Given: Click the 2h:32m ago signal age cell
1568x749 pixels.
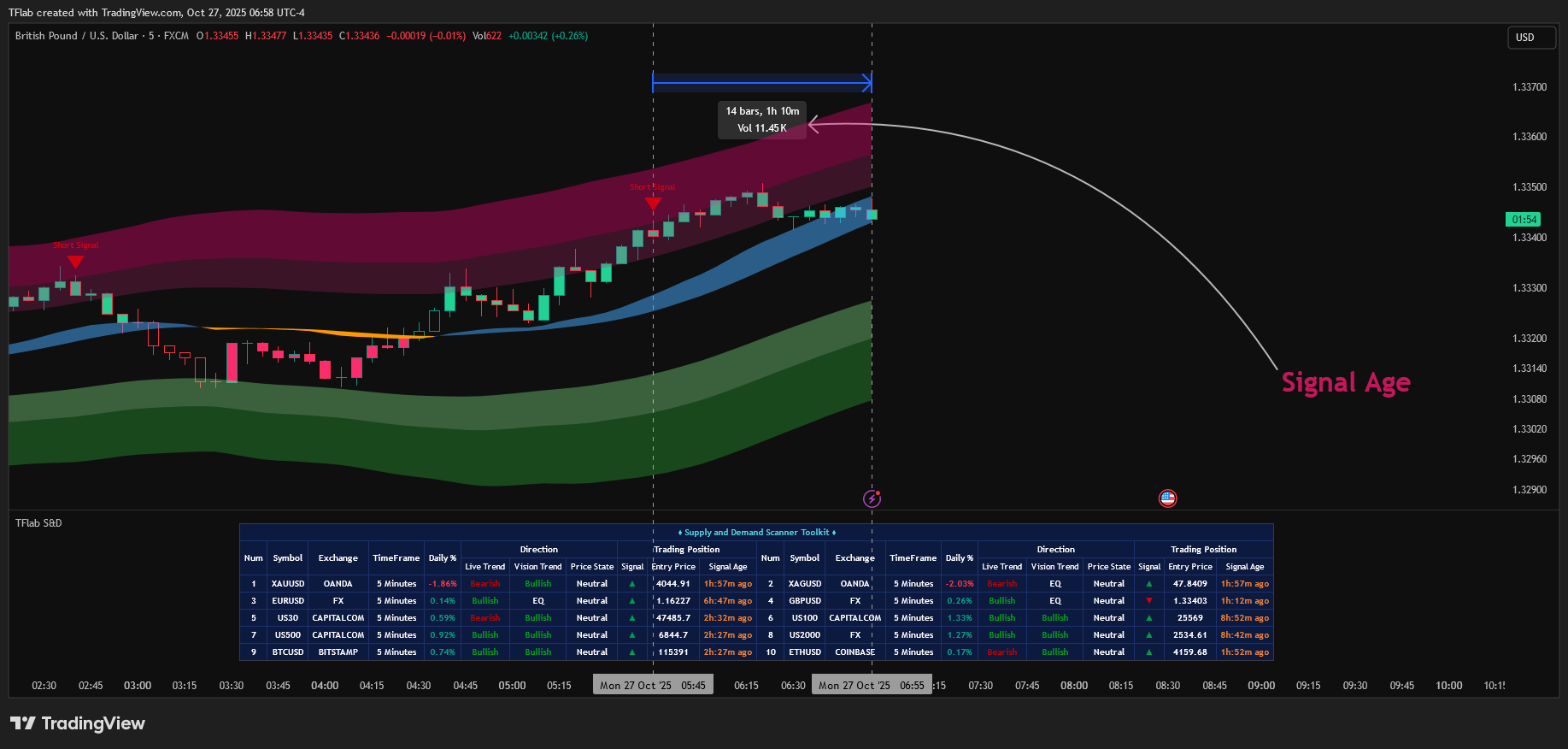Looking at the screenshot, I should [x=728, y=618].
